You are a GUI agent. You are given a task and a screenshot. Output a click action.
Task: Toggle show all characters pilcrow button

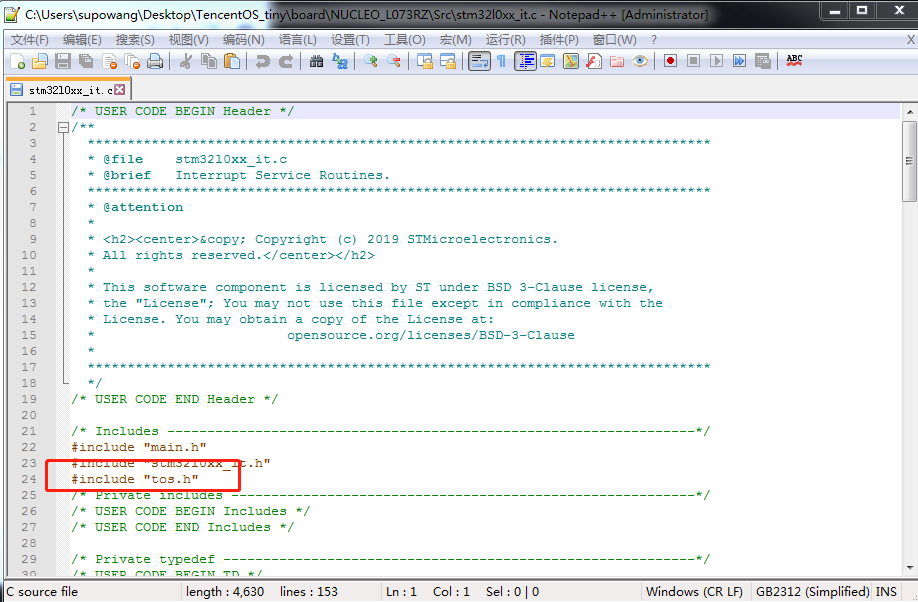coord(501,61)
